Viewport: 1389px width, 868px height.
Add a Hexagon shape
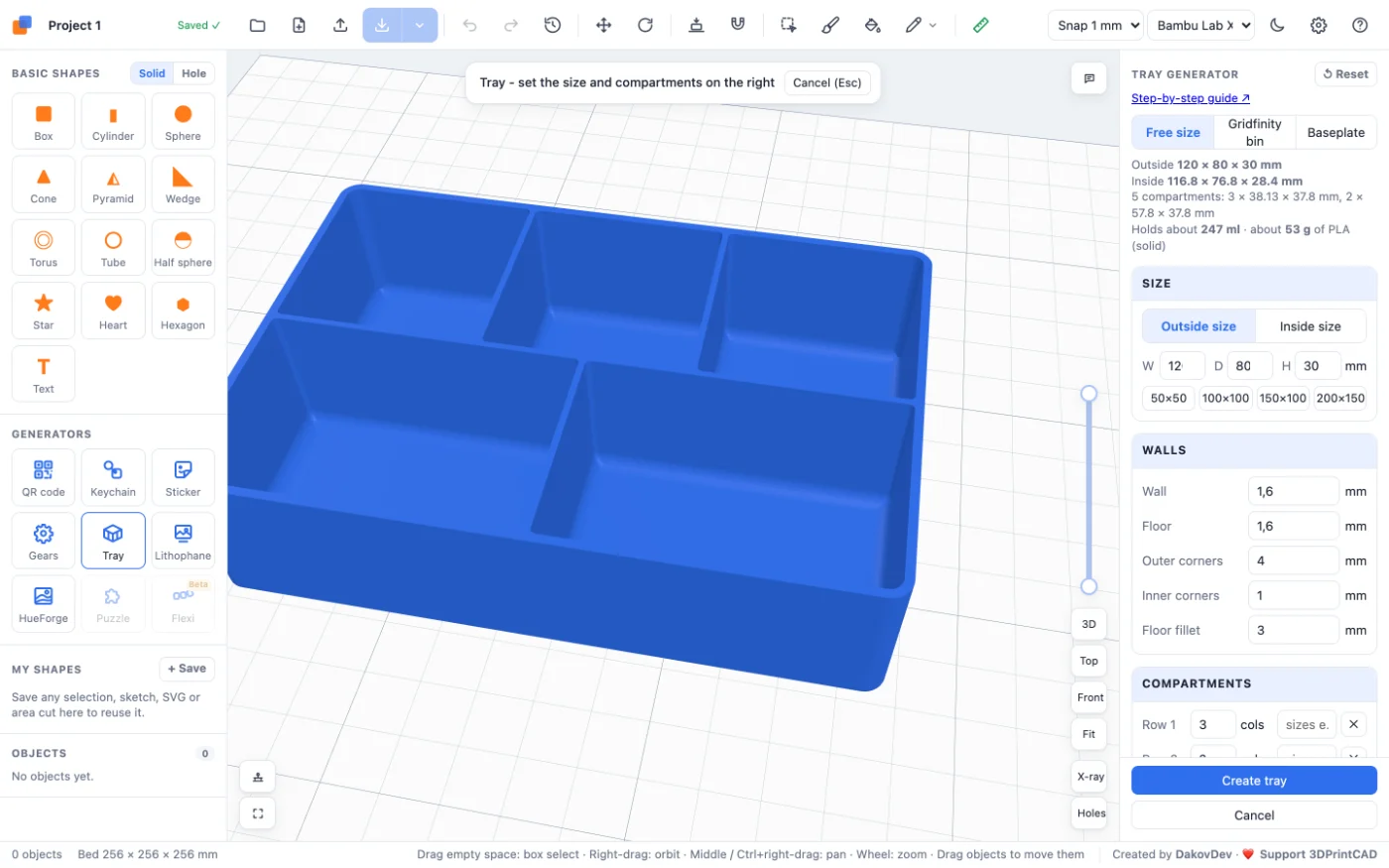coord(183,311)
